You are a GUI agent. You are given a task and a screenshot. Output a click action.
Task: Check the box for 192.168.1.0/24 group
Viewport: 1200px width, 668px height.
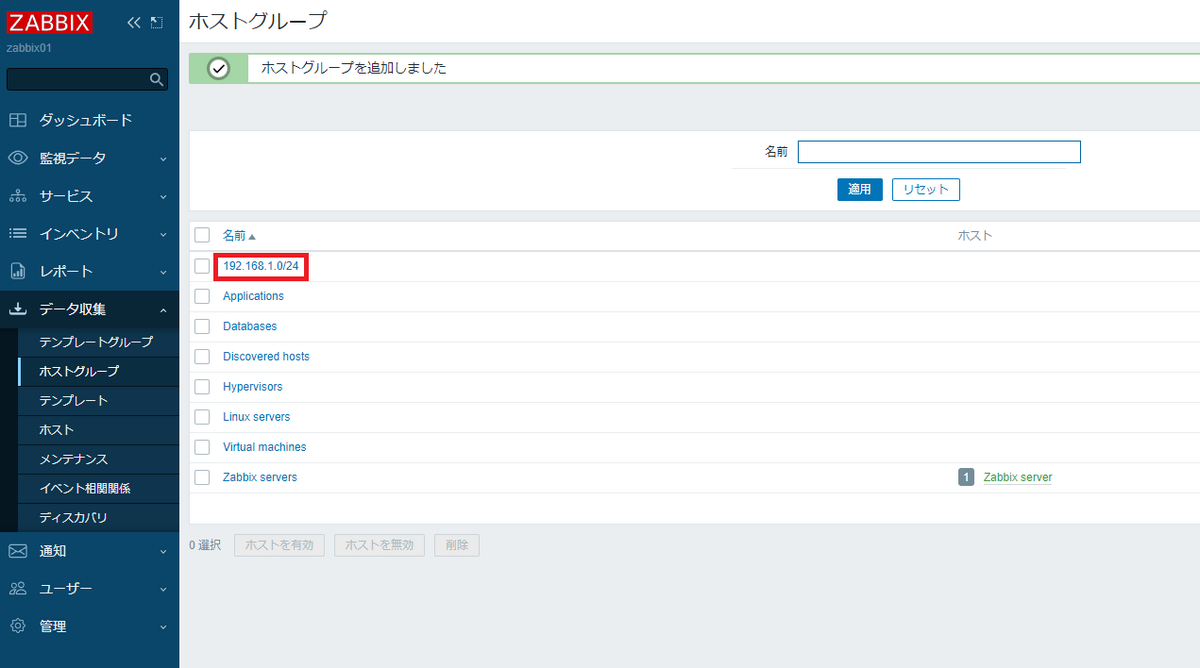[202, 266]
